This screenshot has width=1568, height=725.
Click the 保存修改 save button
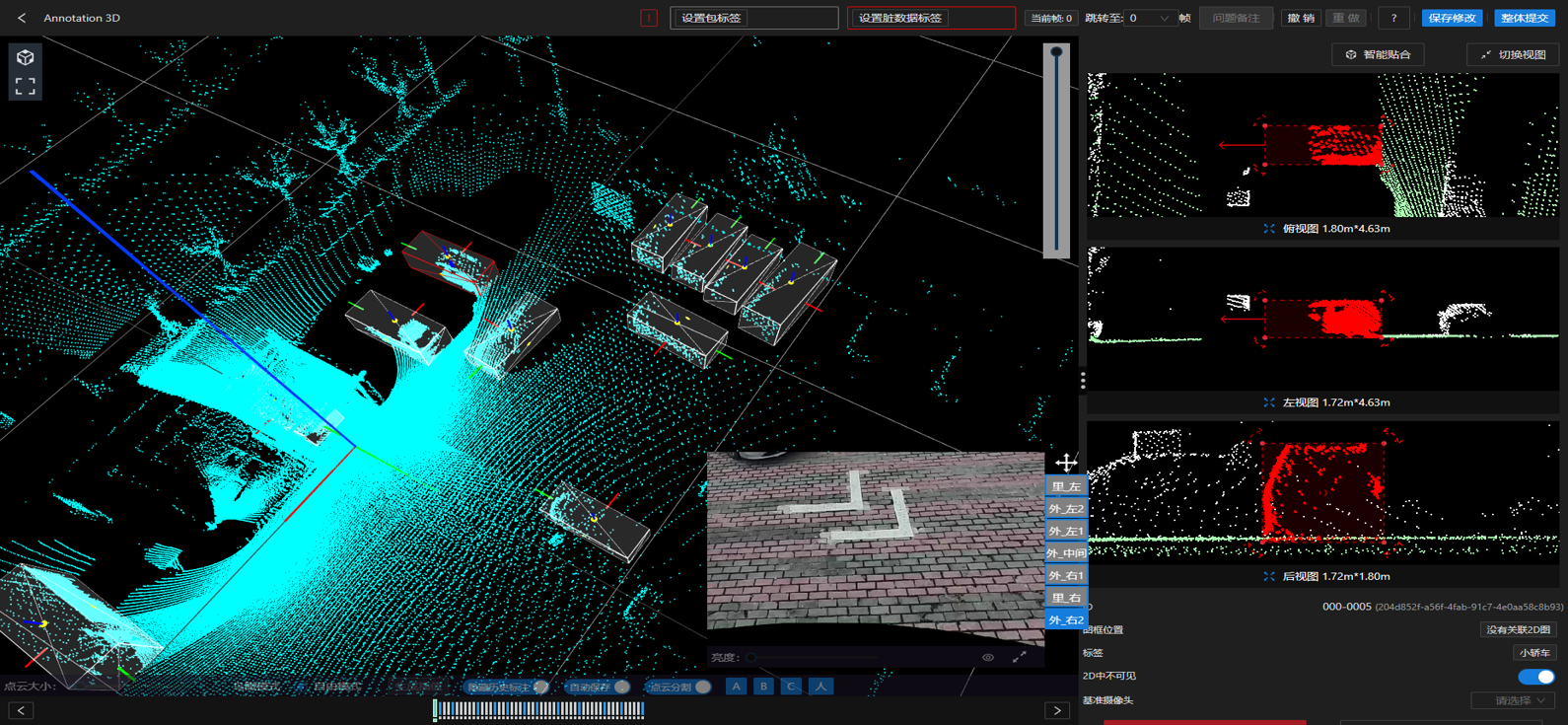pyautogui.click(x=1452, y=18)
